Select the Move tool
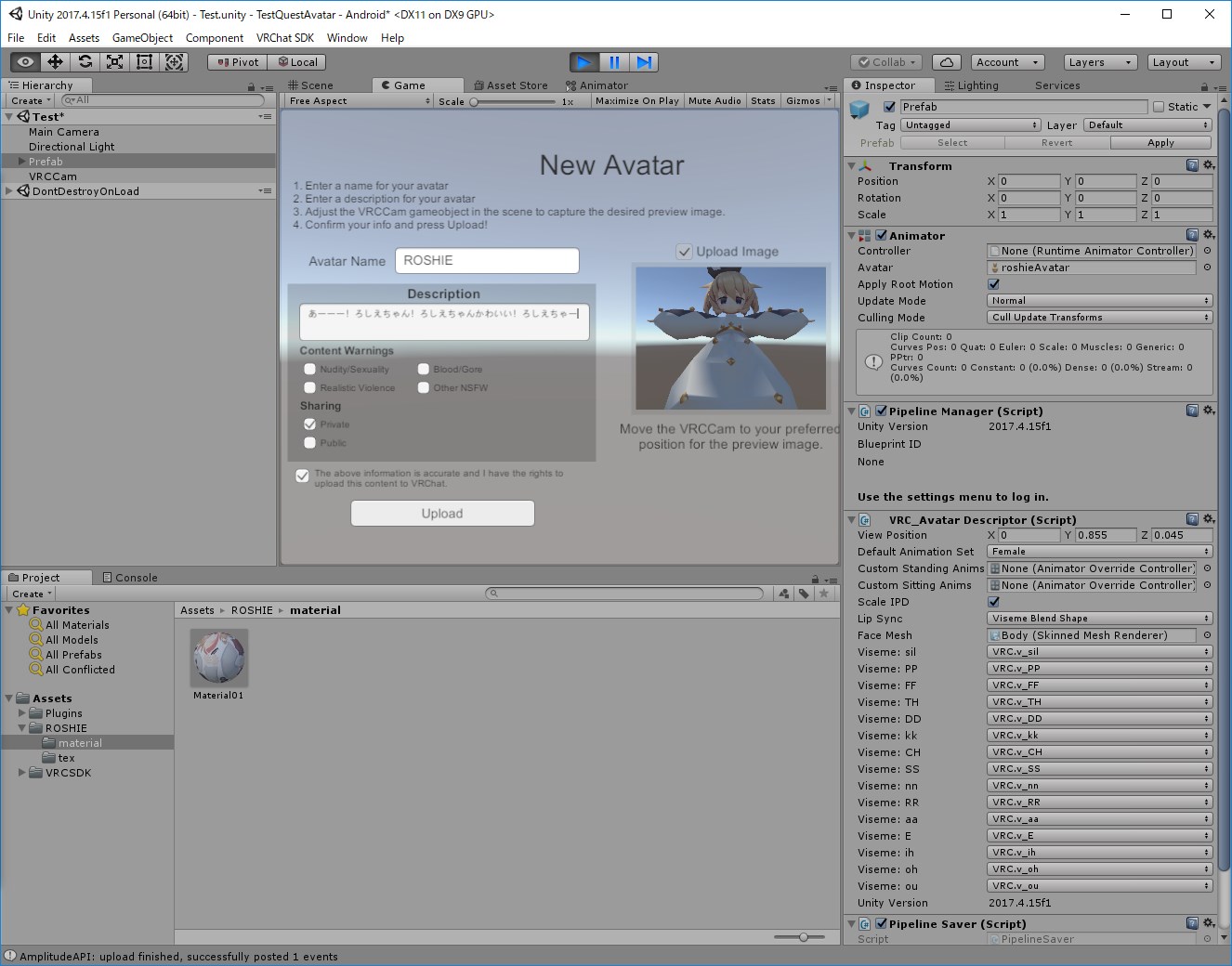This screenshot has height=966, width=1232. tap(56, 62)
